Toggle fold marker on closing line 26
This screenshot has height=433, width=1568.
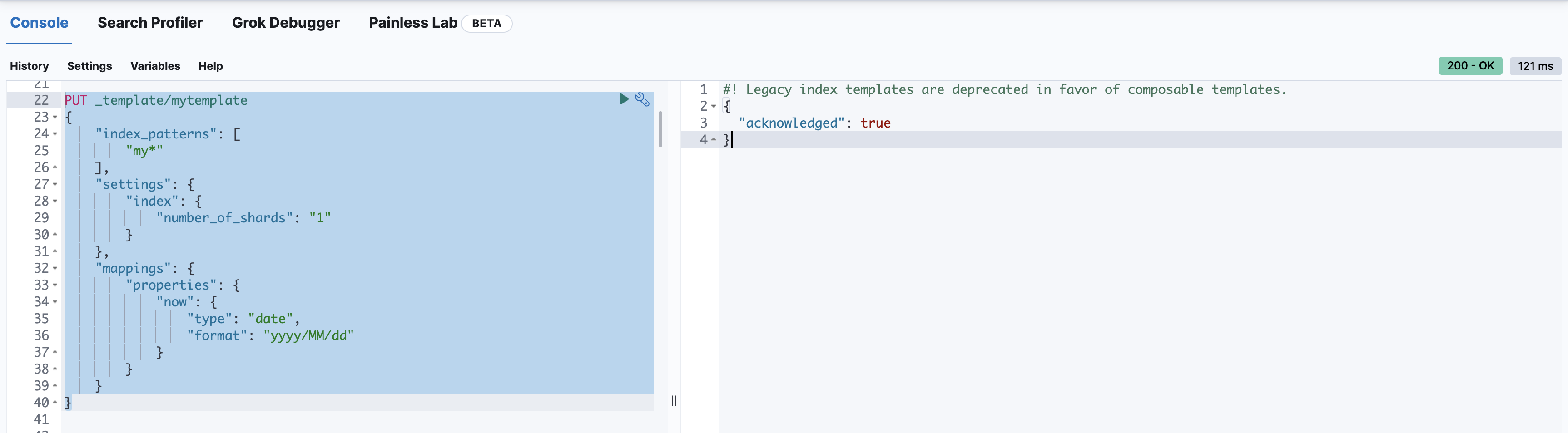(55, 167)
